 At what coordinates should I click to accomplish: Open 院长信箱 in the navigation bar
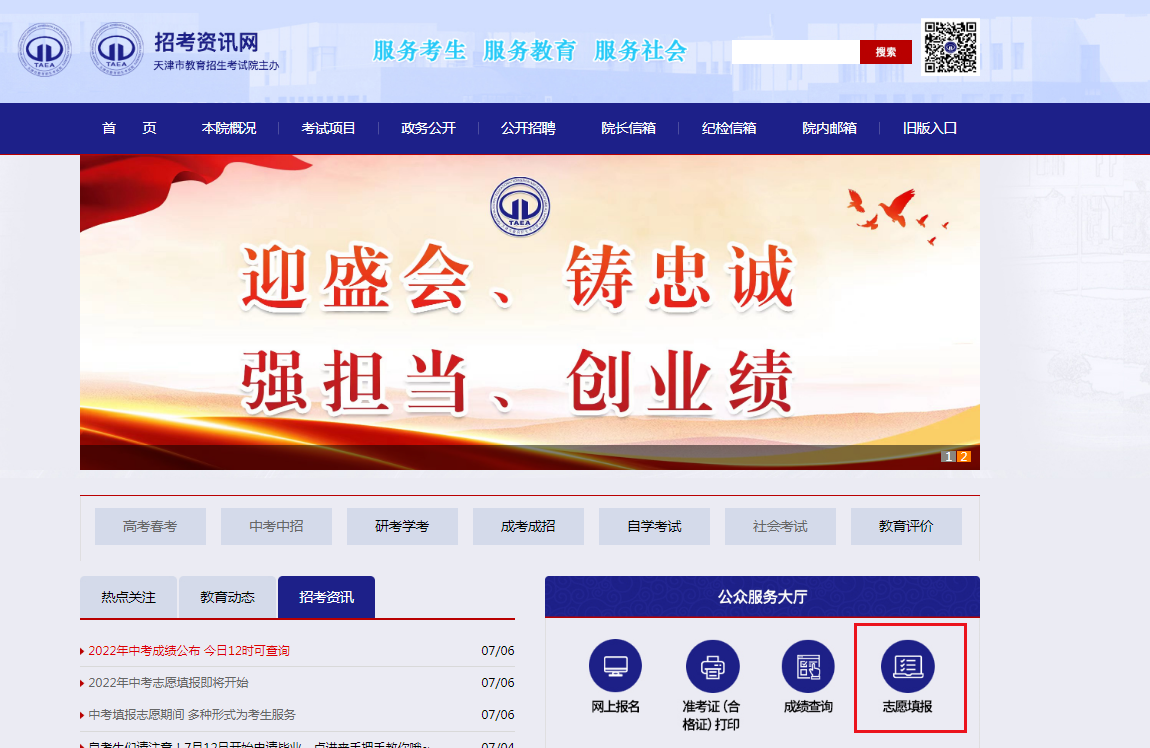coord(628,128)
